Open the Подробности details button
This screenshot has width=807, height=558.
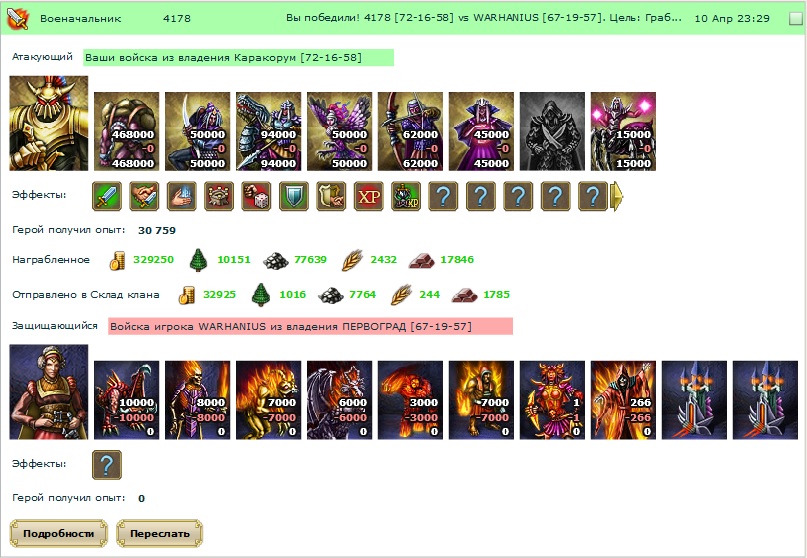pos(59,533)
